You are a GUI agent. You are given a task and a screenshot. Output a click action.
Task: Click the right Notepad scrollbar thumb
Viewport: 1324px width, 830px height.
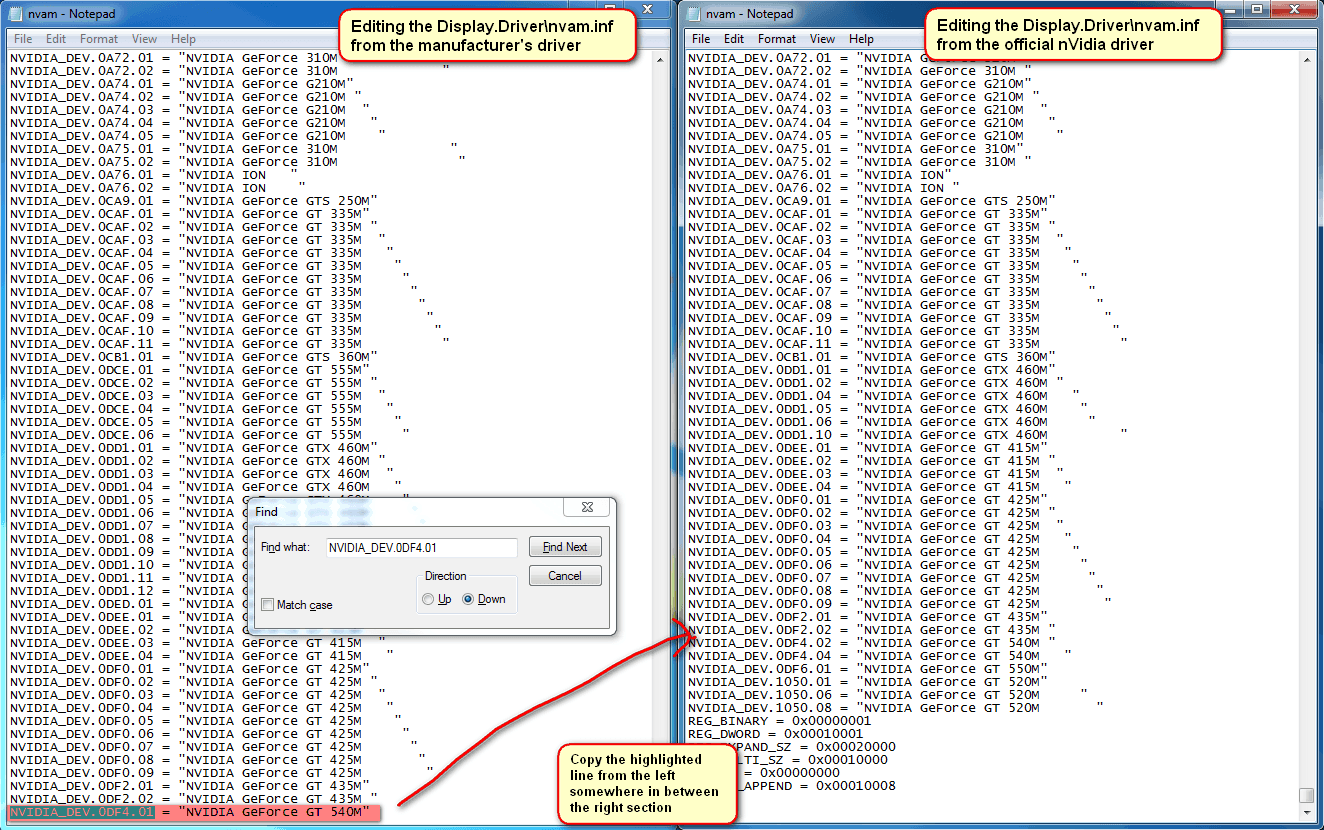[x=1307, y=795]
